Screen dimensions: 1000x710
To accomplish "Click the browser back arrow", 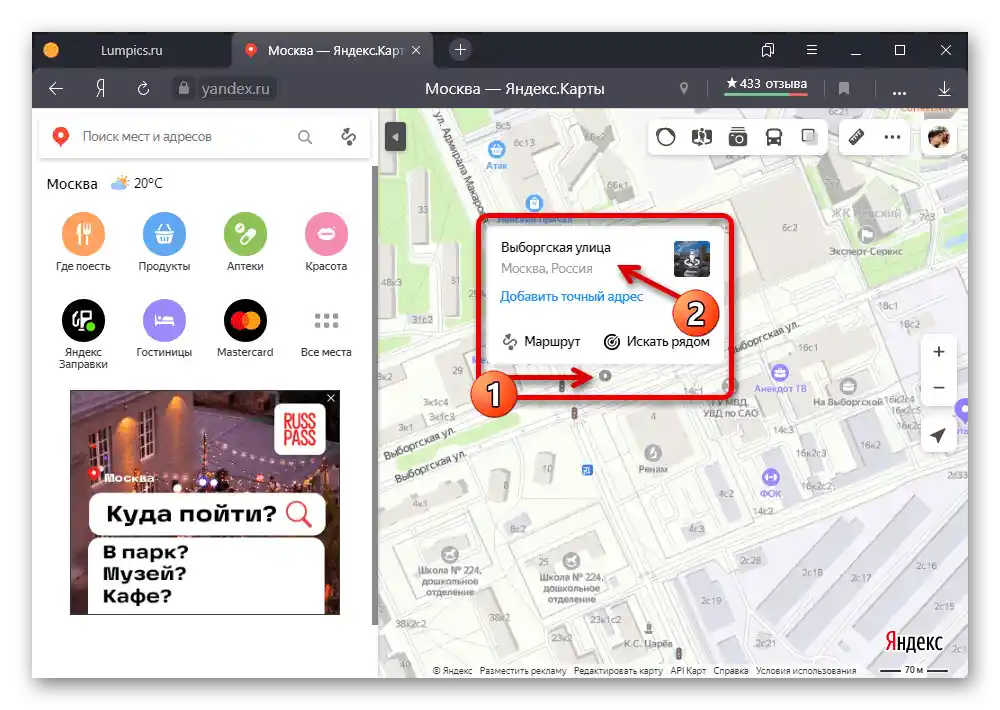I will point(56,89).
